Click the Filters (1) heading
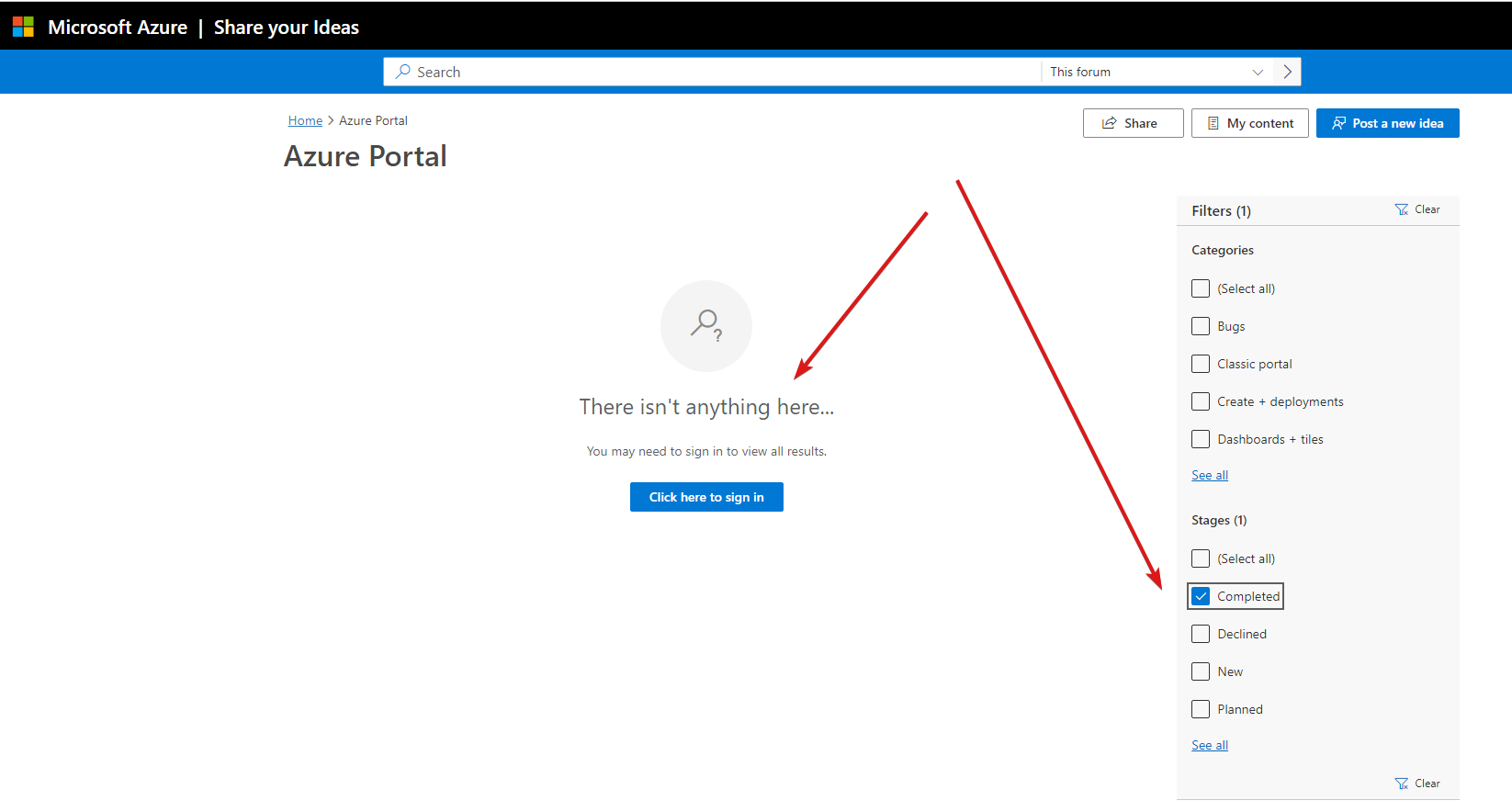The height and width of the screenshot is (812, 1512). pyautogui.click(x=1221, y=211)
